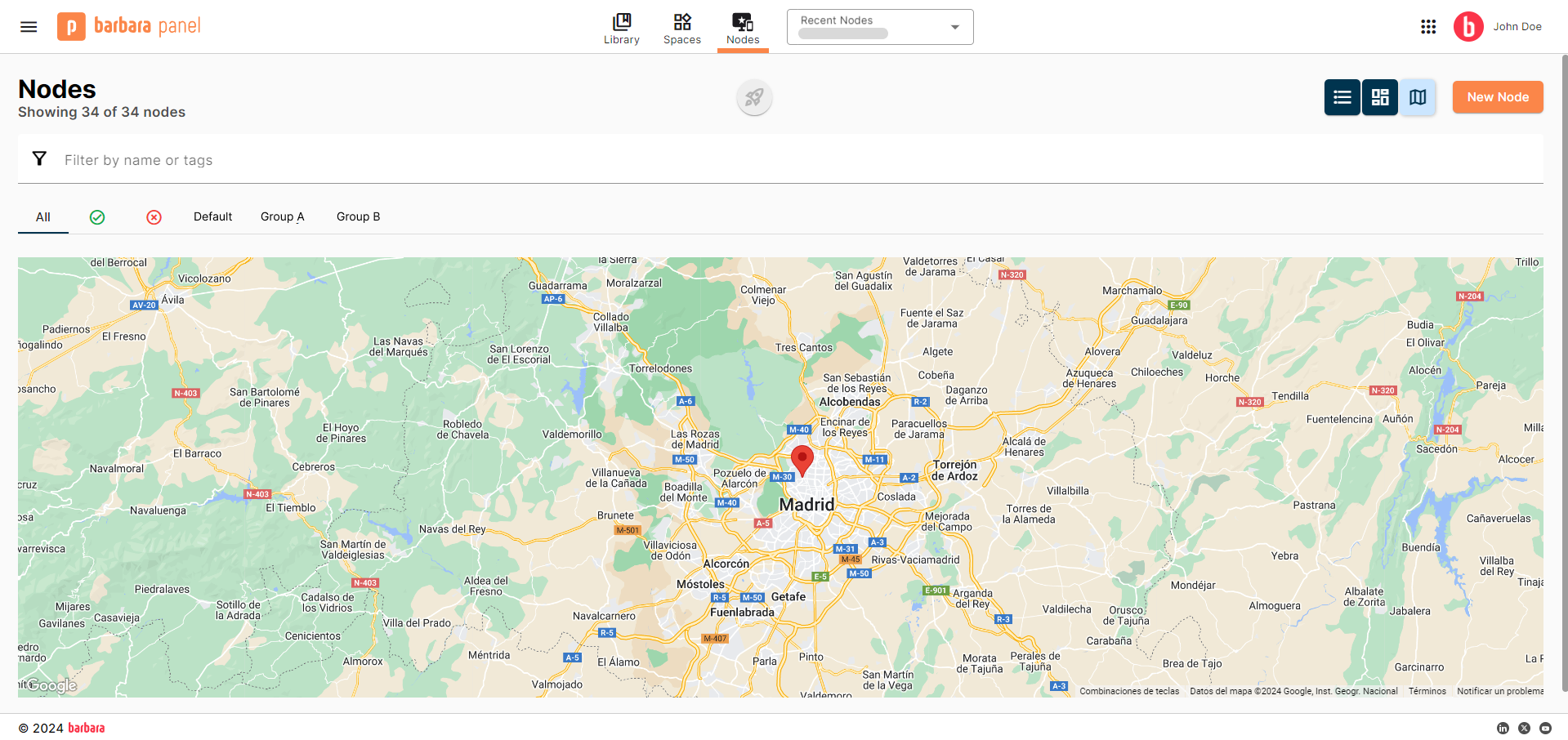Select the Group A tab
Viewport: 1568px width, 740px height.
282,216
